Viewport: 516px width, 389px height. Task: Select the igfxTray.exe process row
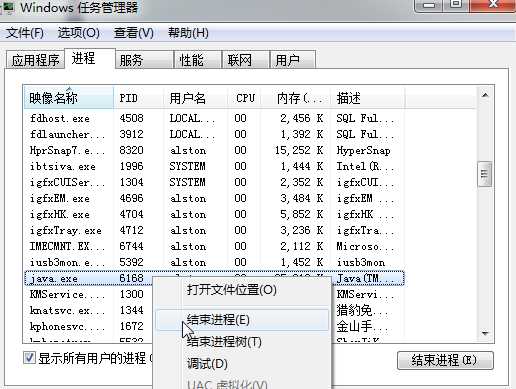click(214, 230)
